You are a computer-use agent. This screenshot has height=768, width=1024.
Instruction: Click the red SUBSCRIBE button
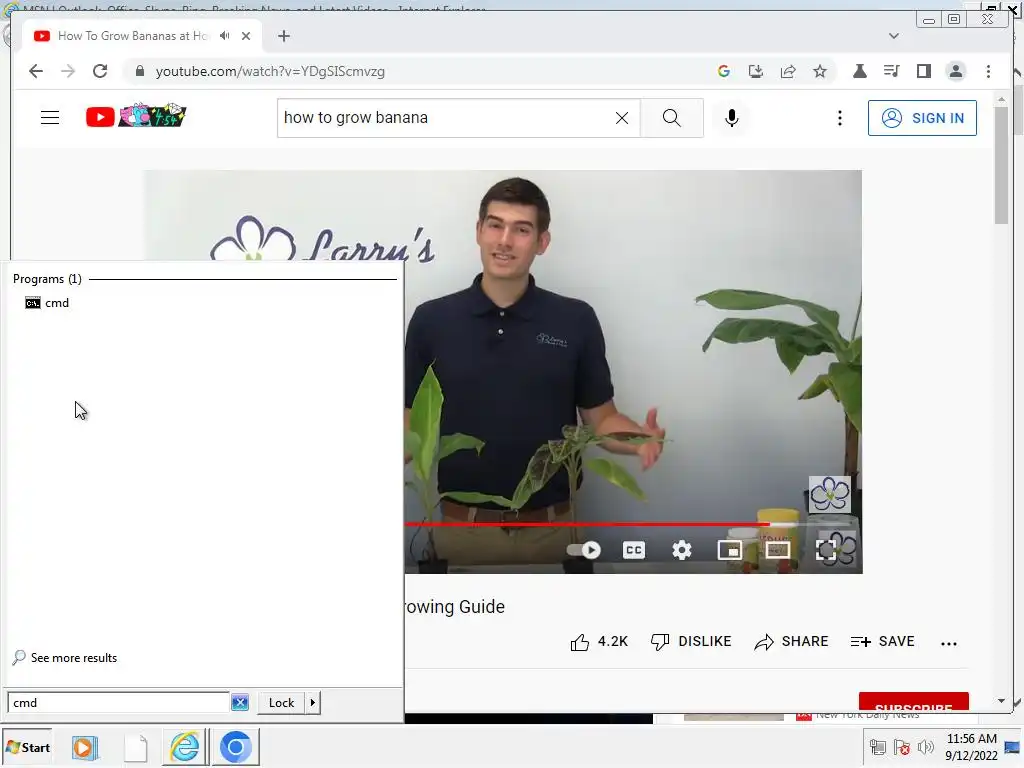coord(914,701)
